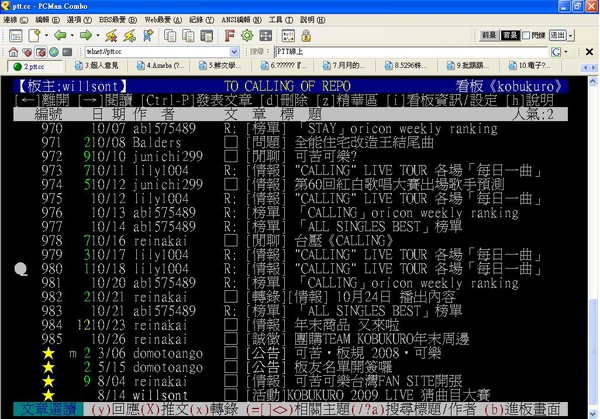
Task: Click the terminal scrollbar down arrow
Action: (593, 414)
